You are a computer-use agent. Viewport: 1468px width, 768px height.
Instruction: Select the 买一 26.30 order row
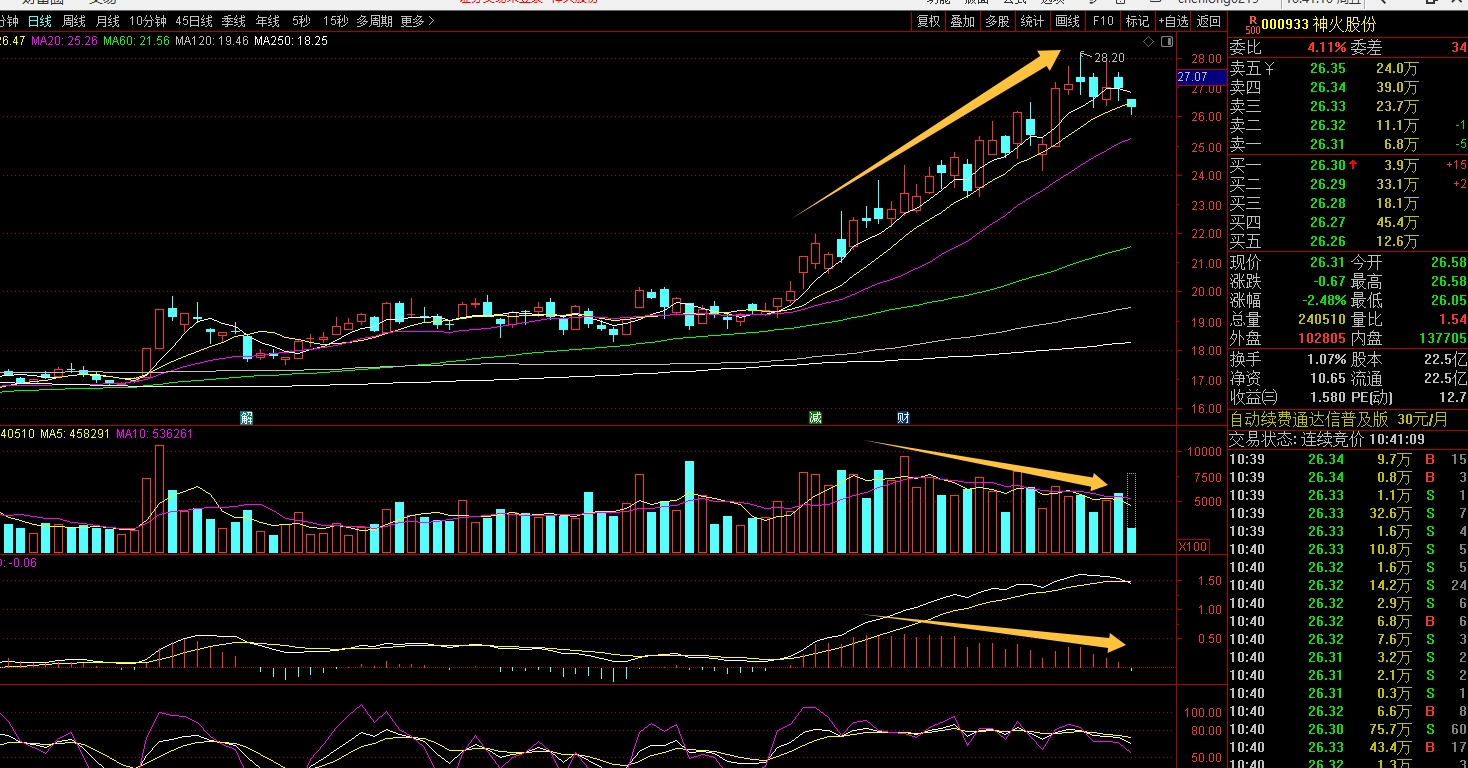[x=1347, y=165]
